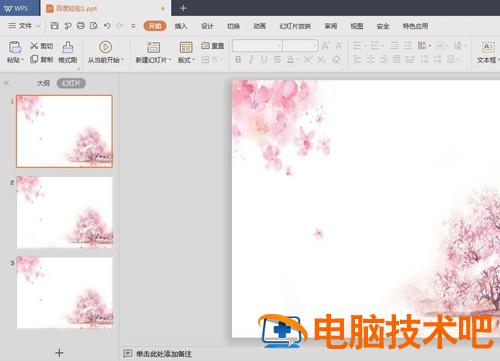The width and height of the screenshot is (500, 361).
Task: Select slide 3 thumbnail
Action: pyautogui.click(x=64, y=292)
